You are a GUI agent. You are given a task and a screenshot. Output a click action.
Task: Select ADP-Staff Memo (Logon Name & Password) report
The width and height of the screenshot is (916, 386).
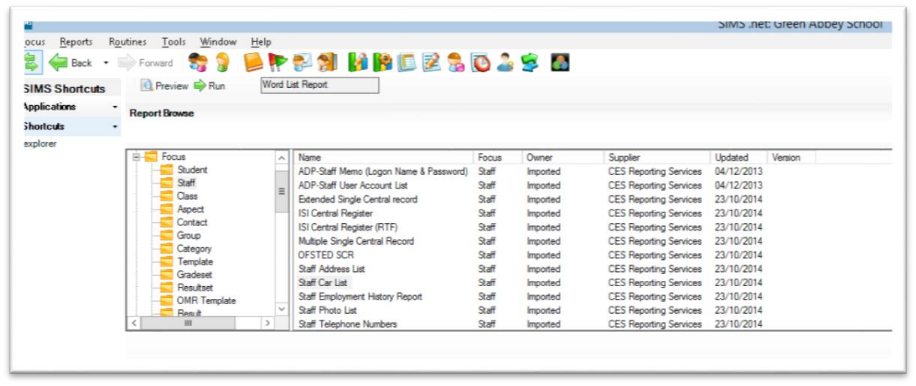pos(383,172)
